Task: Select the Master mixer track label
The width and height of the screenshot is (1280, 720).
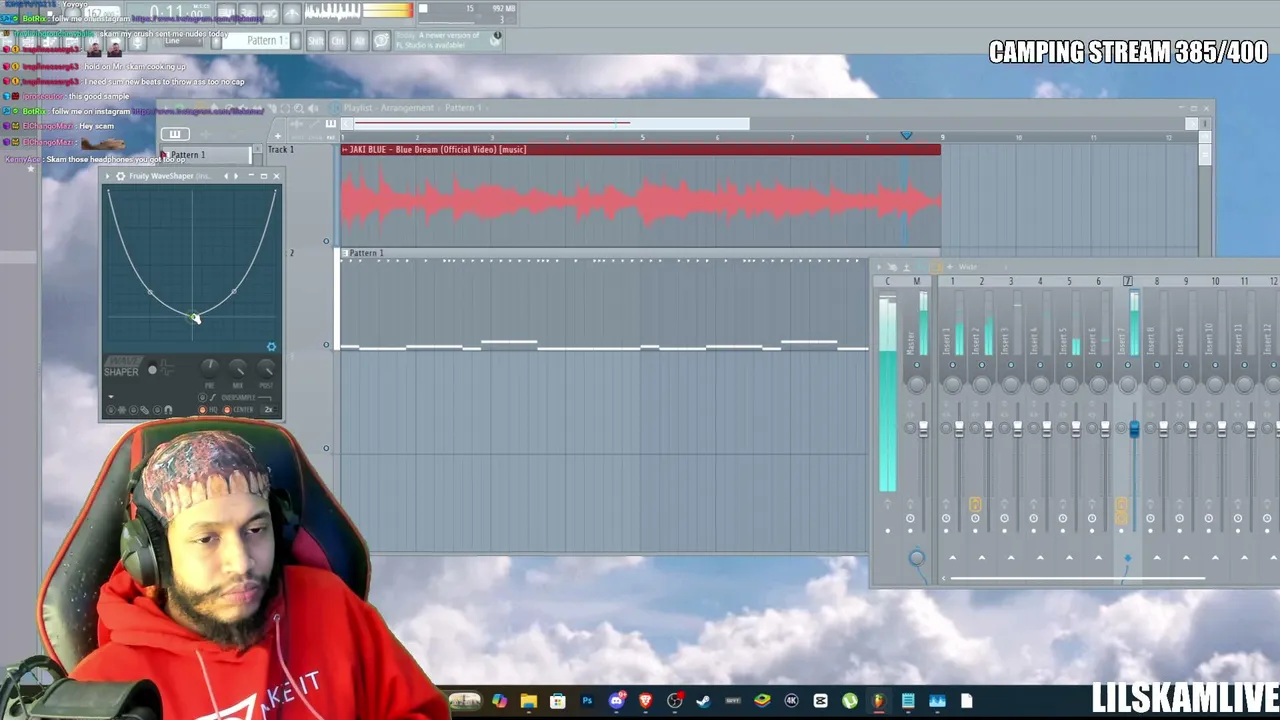Action: point(911,342)
